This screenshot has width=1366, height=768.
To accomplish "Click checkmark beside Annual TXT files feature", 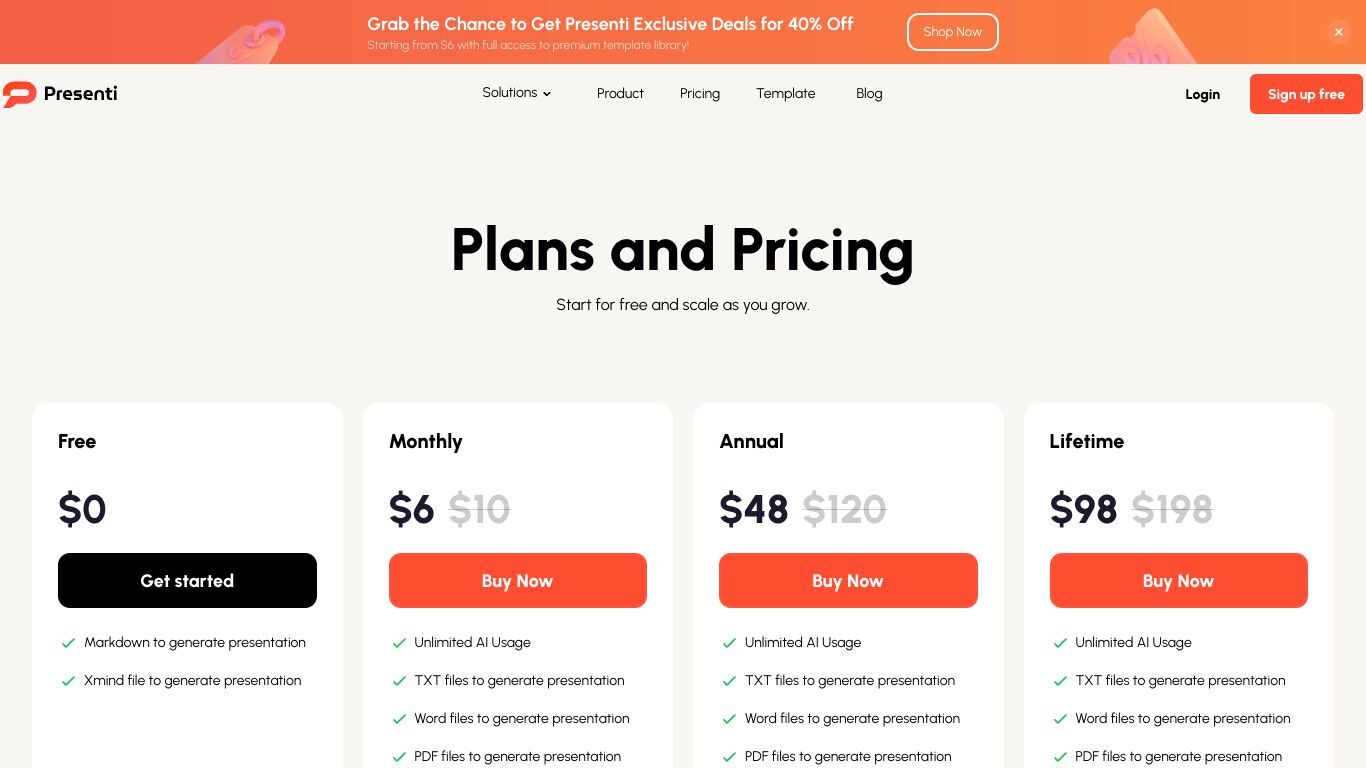I will coord(729,681).
